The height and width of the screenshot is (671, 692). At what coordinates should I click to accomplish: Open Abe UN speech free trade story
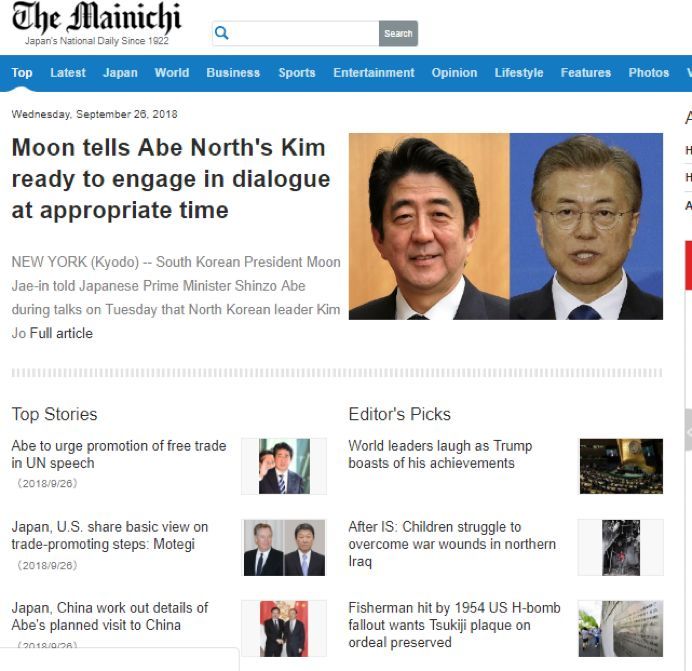point(119,454)
